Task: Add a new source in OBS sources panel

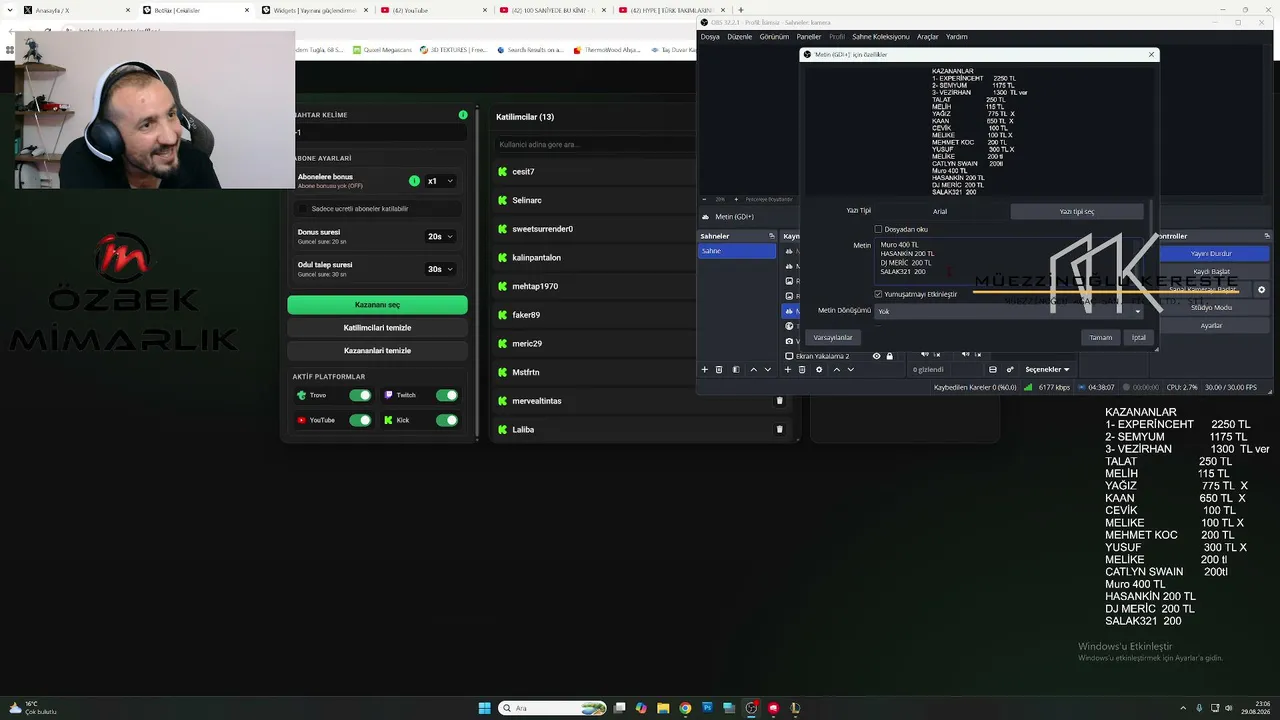Action: coord(787,370)
